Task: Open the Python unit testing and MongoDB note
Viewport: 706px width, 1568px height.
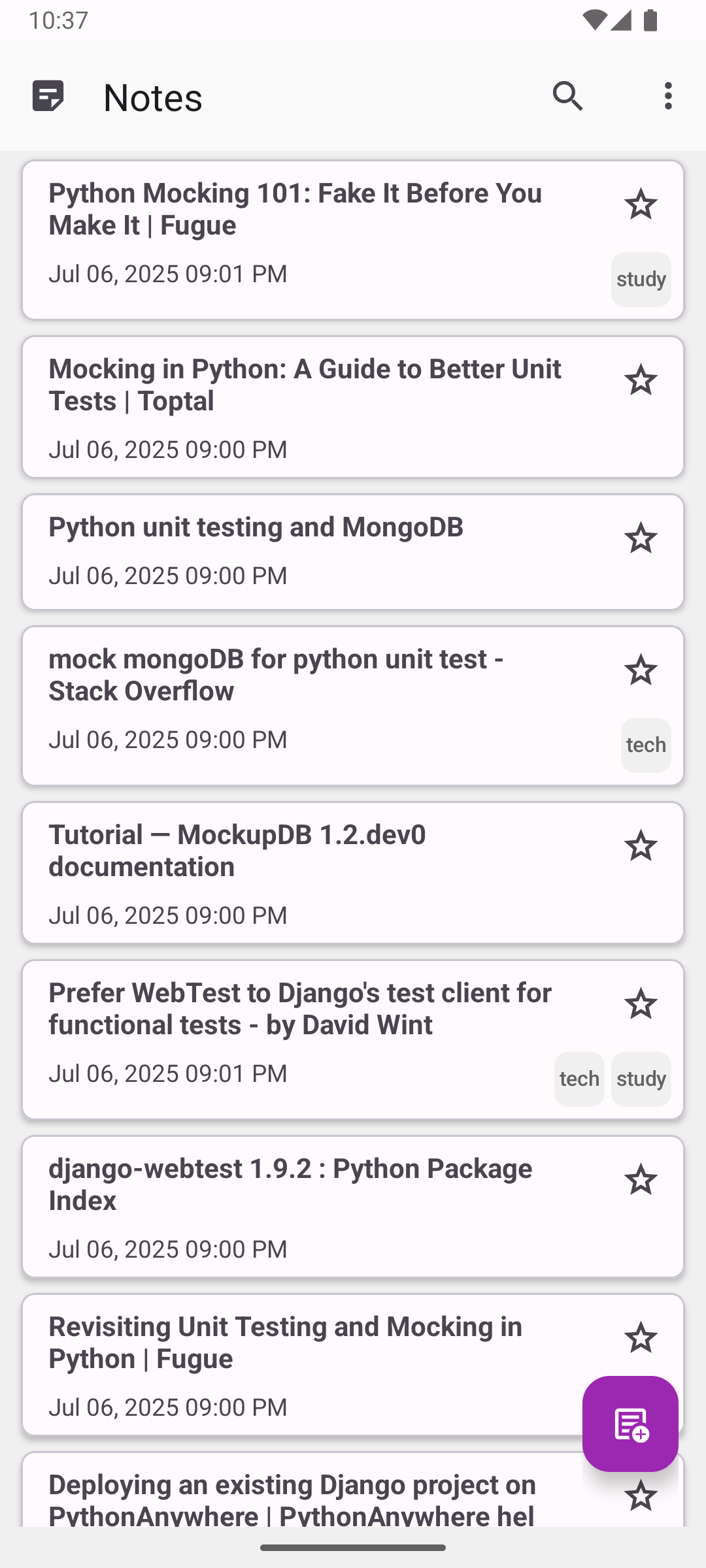Action: pyautogui.click(x=353, y=552)
